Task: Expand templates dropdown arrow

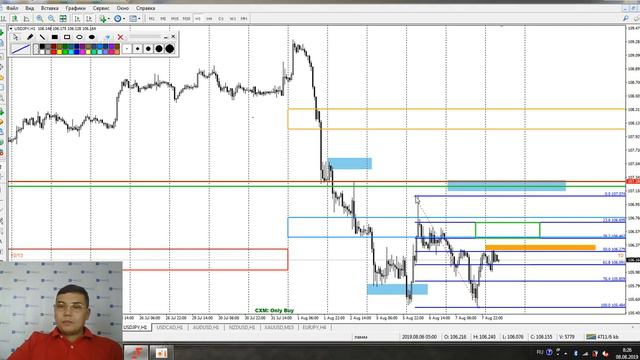Action: tap(139, 18)
